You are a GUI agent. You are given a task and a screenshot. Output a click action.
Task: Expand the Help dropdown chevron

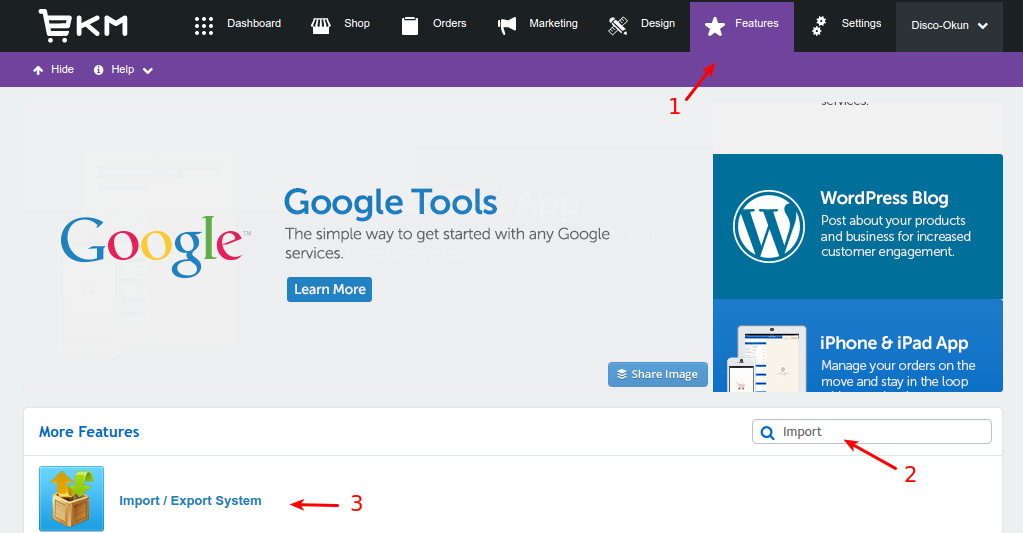pos(148,70)
